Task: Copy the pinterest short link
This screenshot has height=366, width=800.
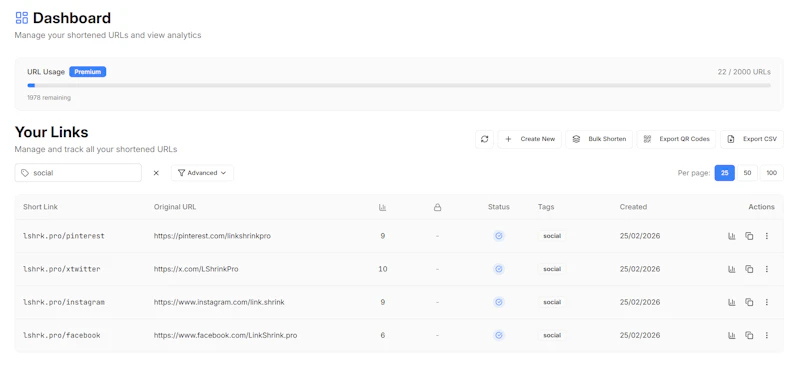Action: [x=749, y=236]
